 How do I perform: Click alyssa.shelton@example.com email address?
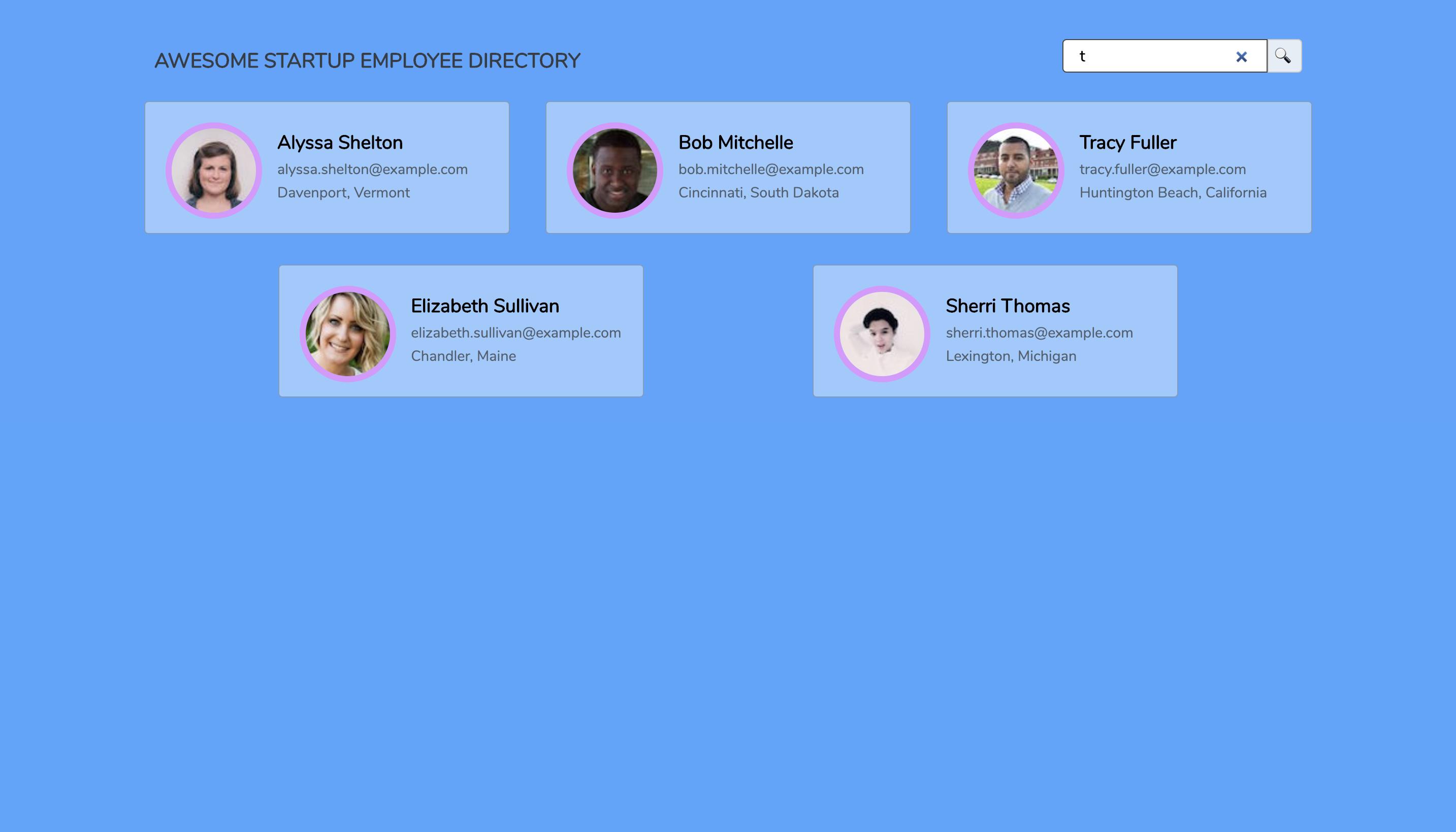click(372, 169)
